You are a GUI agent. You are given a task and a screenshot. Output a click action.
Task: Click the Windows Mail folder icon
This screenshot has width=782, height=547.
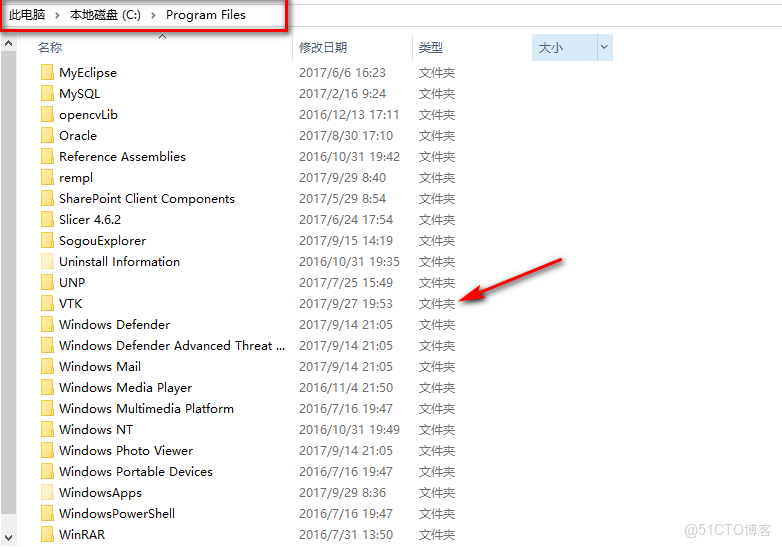tap(47, 366)
